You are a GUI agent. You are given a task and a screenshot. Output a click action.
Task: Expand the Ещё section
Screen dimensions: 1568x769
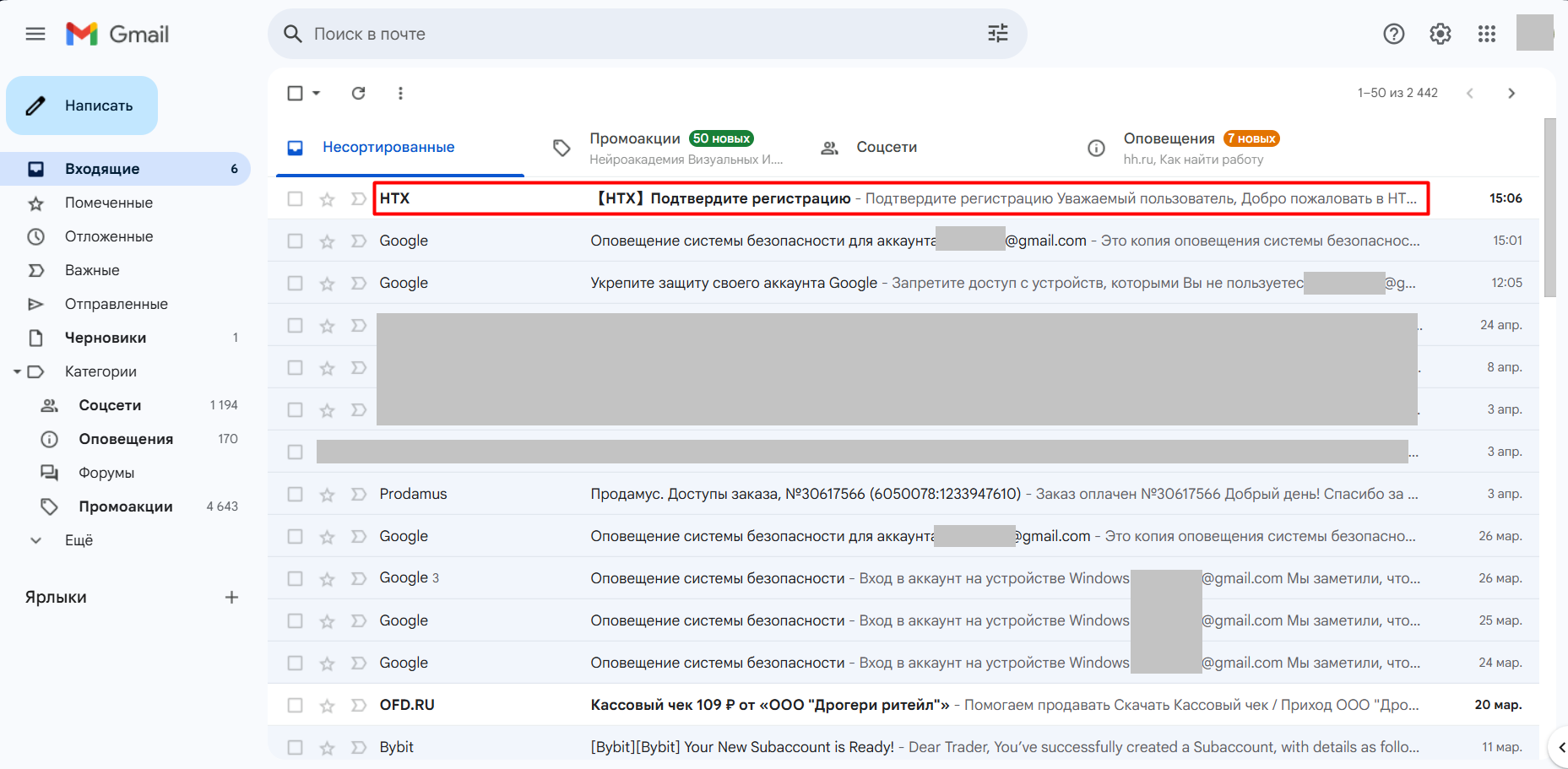click(78, 540)
